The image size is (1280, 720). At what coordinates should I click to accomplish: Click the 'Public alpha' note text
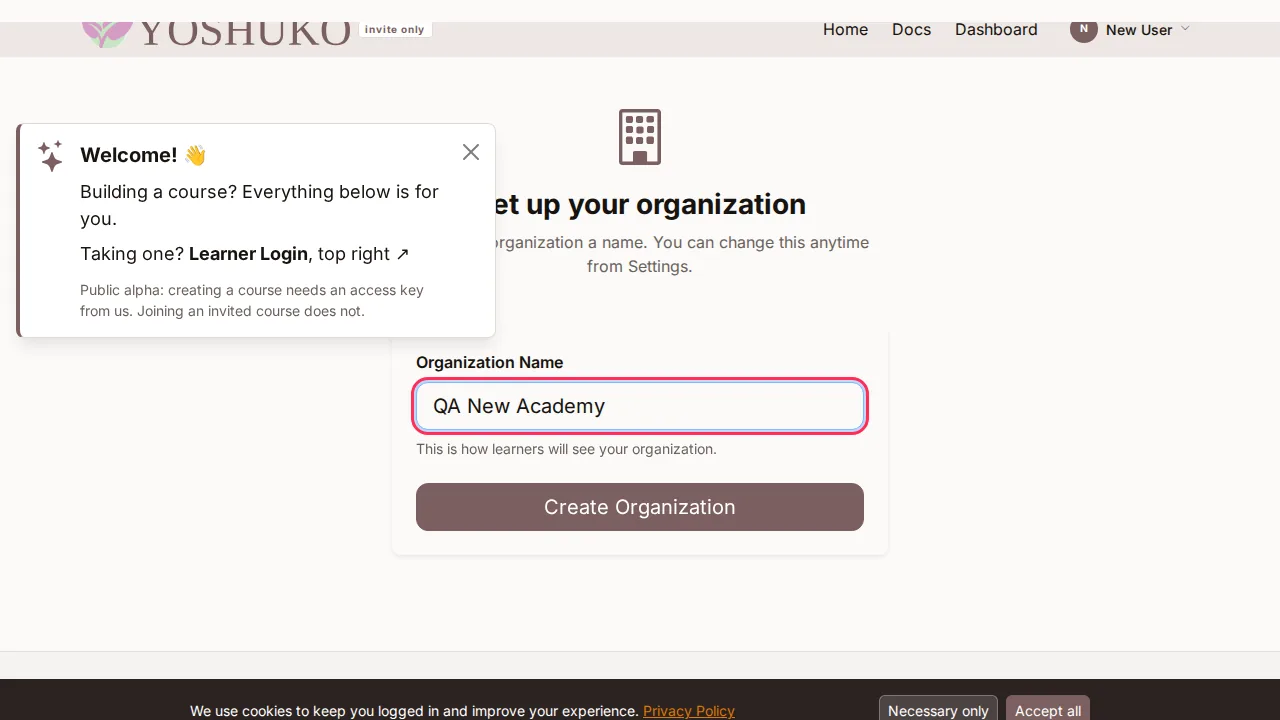point(252,300)
